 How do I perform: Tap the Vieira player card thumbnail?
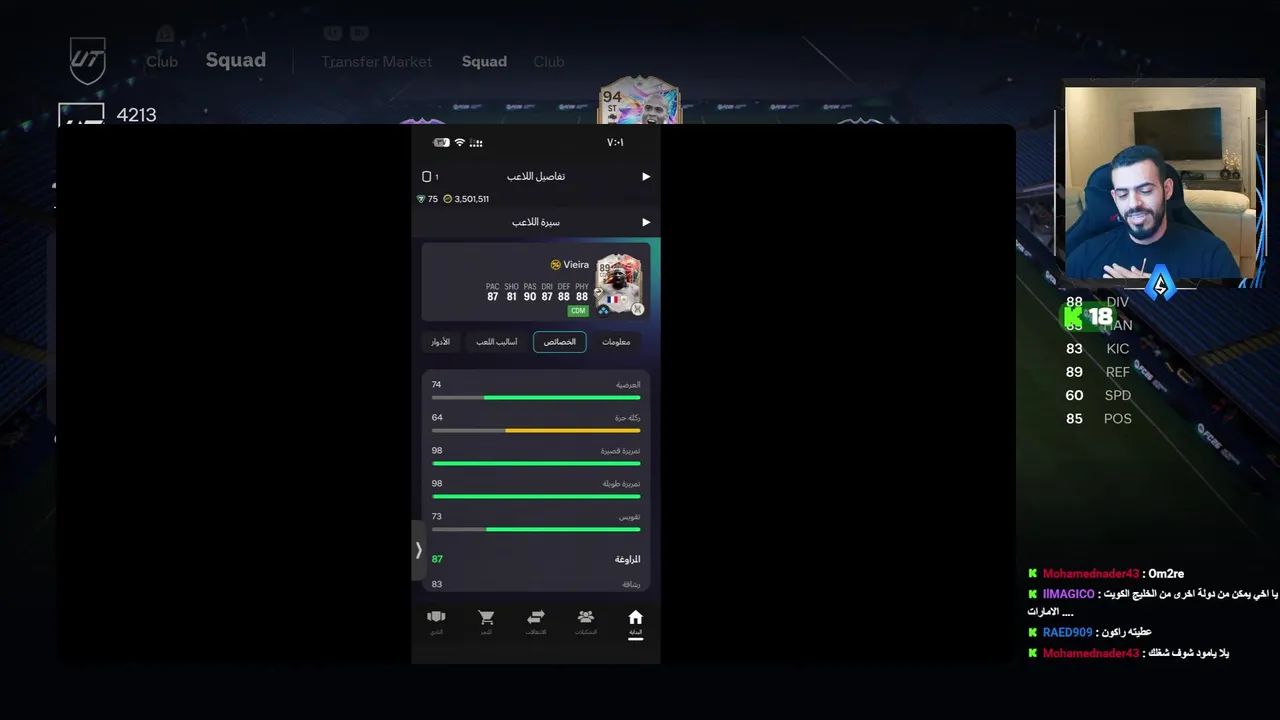(x=619, y=285)
